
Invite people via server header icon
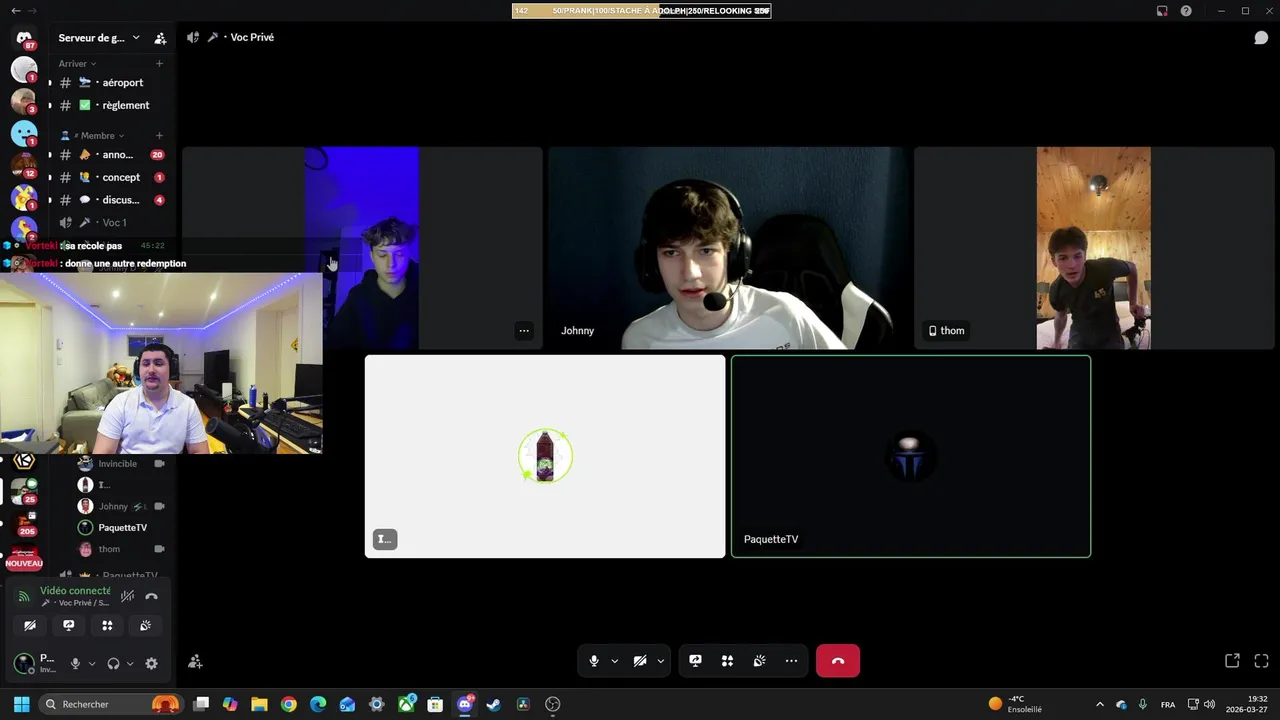160,38
